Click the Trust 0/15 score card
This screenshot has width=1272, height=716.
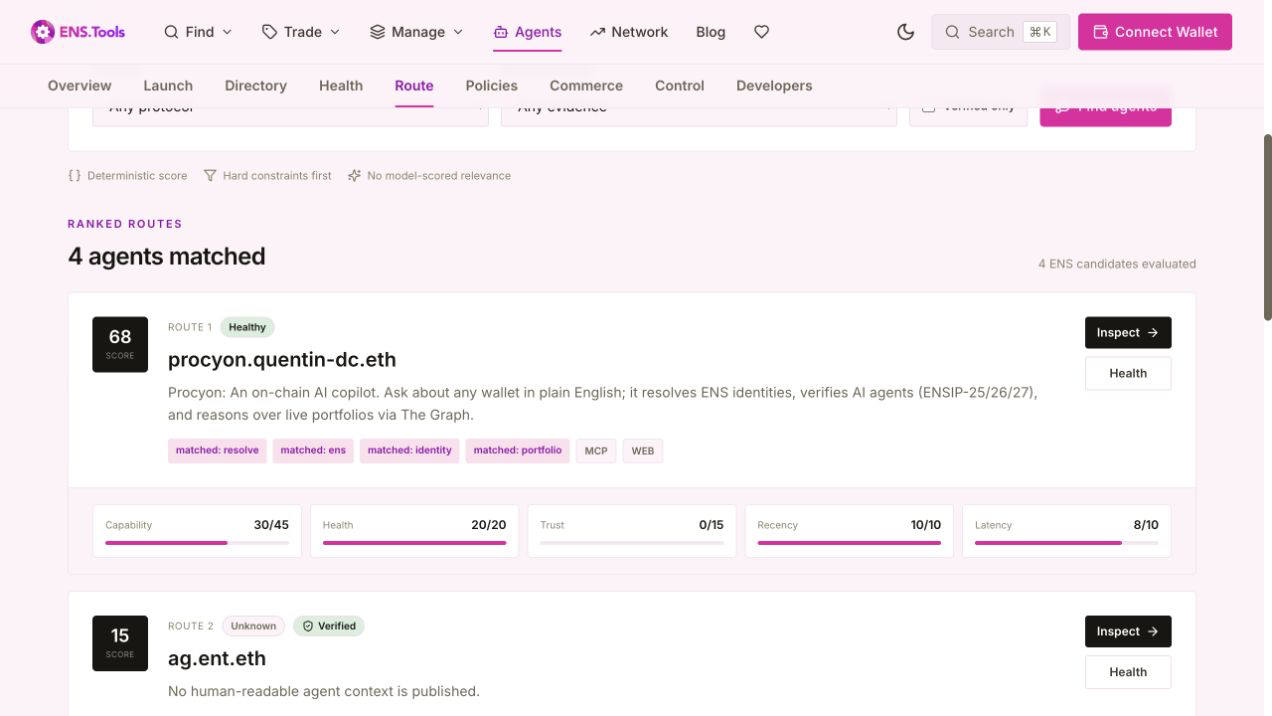[x=632, y=531]
